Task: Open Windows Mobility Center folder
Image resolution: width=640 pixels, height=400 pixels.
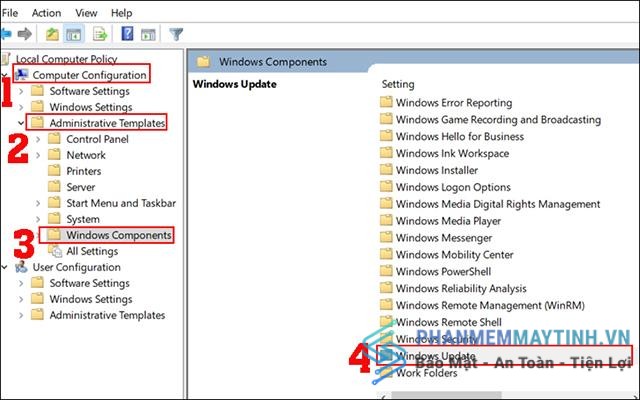Action: 454,255
